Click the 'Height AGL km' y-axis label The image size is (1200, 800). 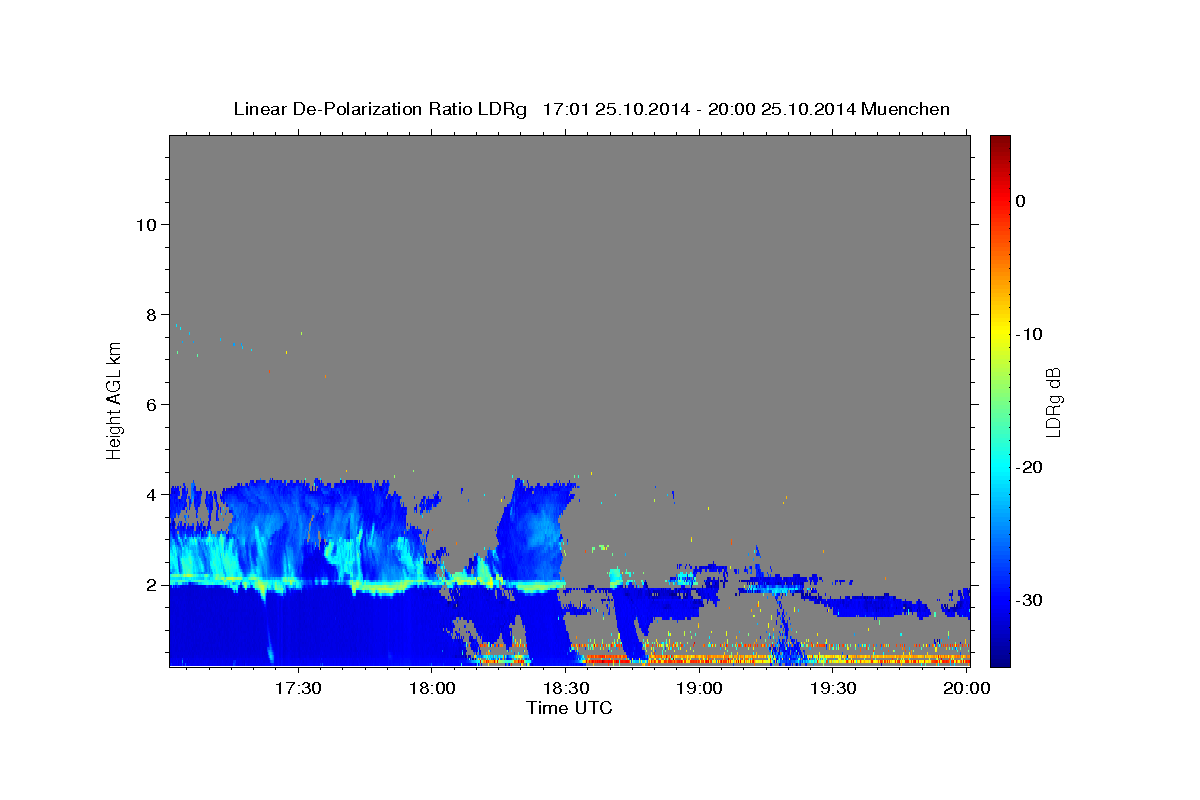pyautogui.click(x=114, y=399)
